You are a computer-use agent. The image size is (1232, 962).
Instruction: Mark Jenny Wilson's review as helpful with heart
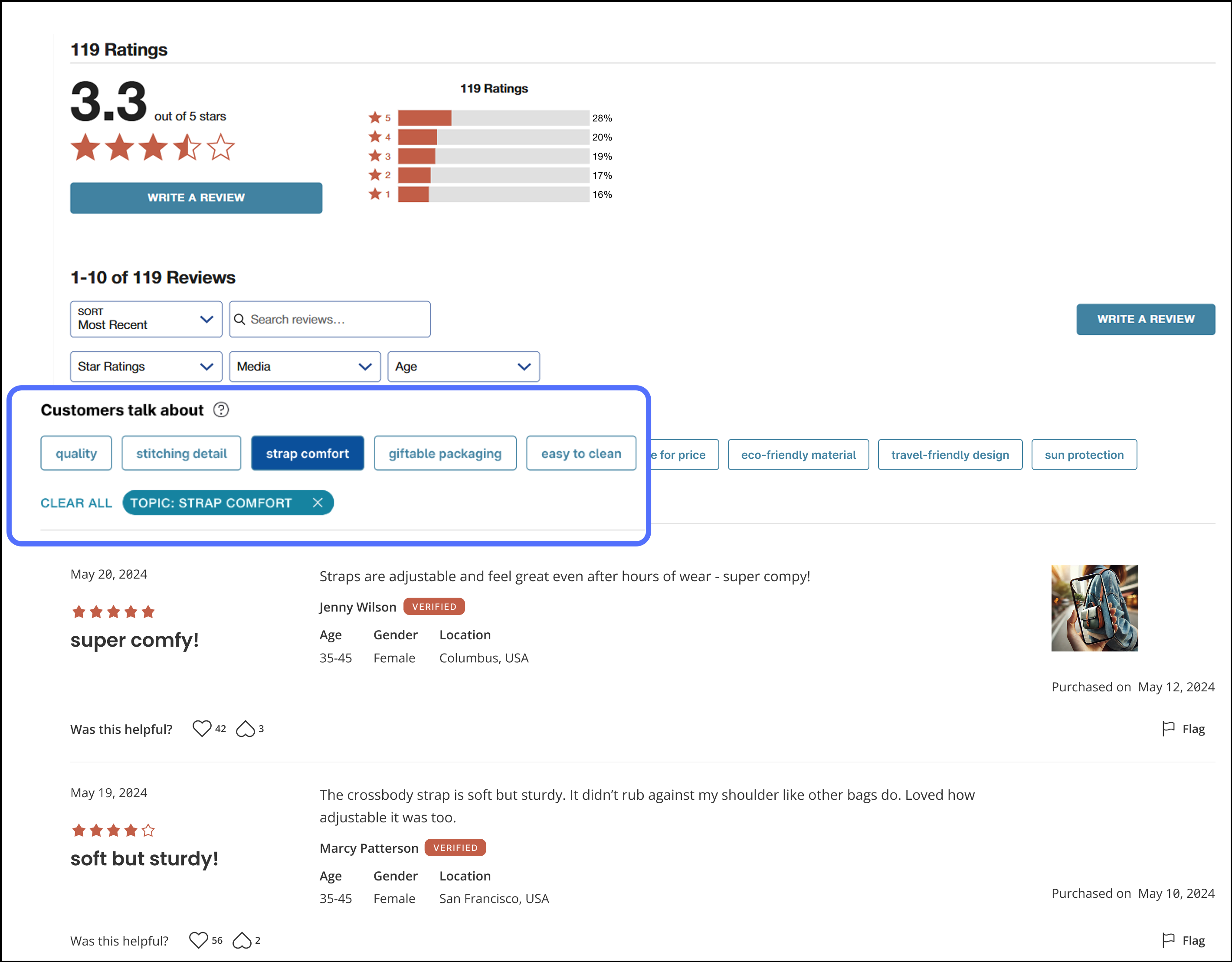(x=202, y=729)
